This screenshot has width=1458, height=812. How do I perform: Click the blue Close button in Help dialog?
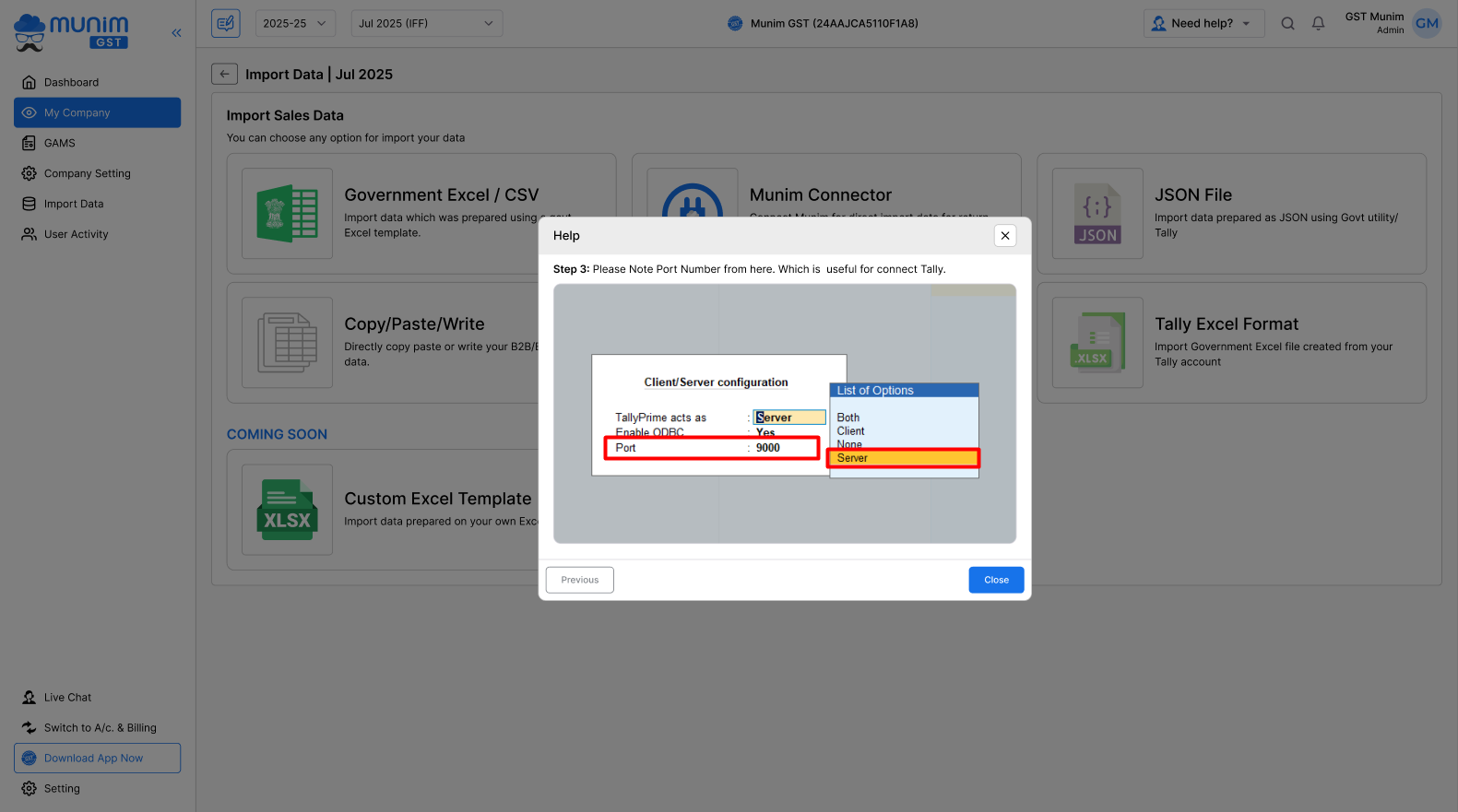click(x=996, y=580)
